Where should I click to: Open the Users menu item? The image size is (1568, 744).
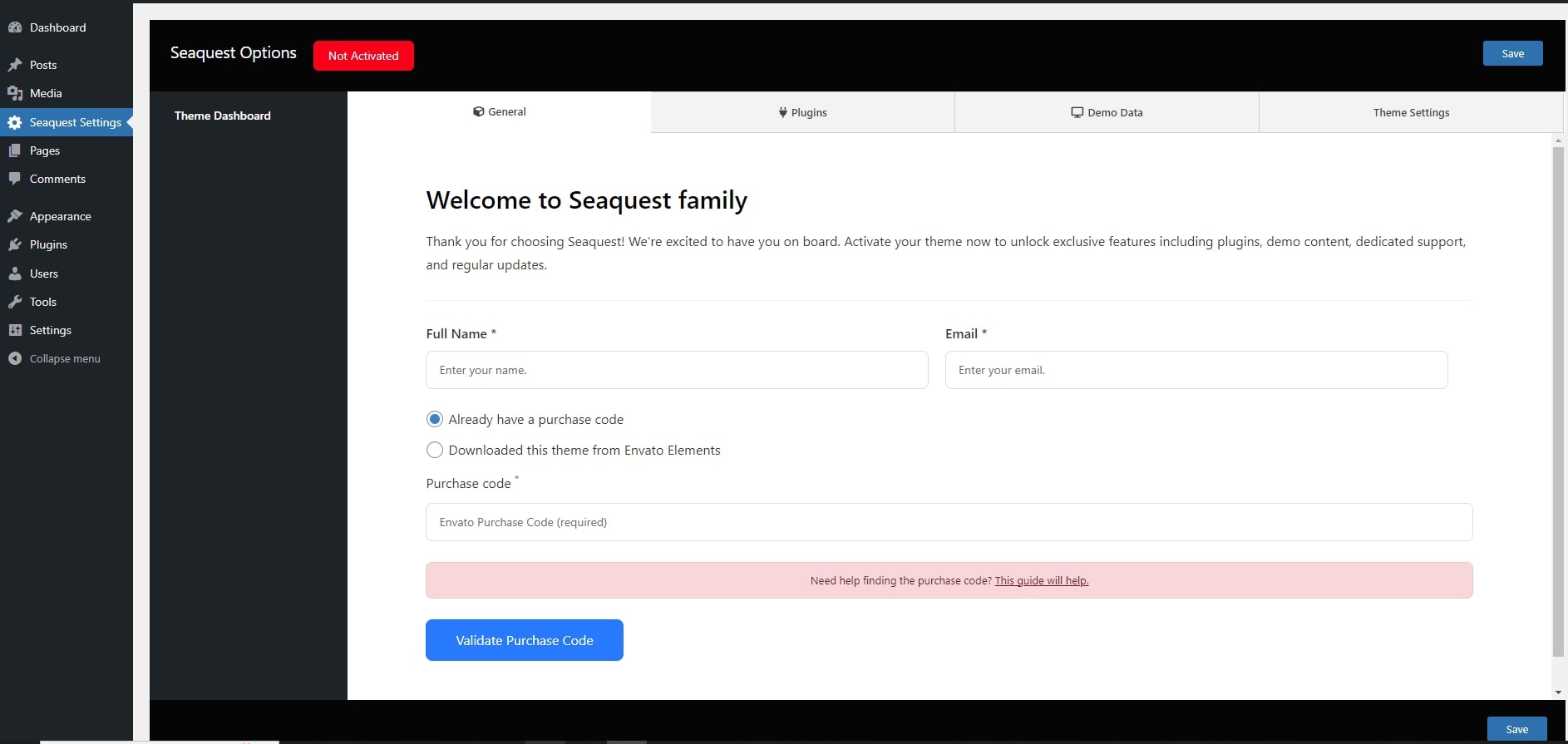[67, 273]
